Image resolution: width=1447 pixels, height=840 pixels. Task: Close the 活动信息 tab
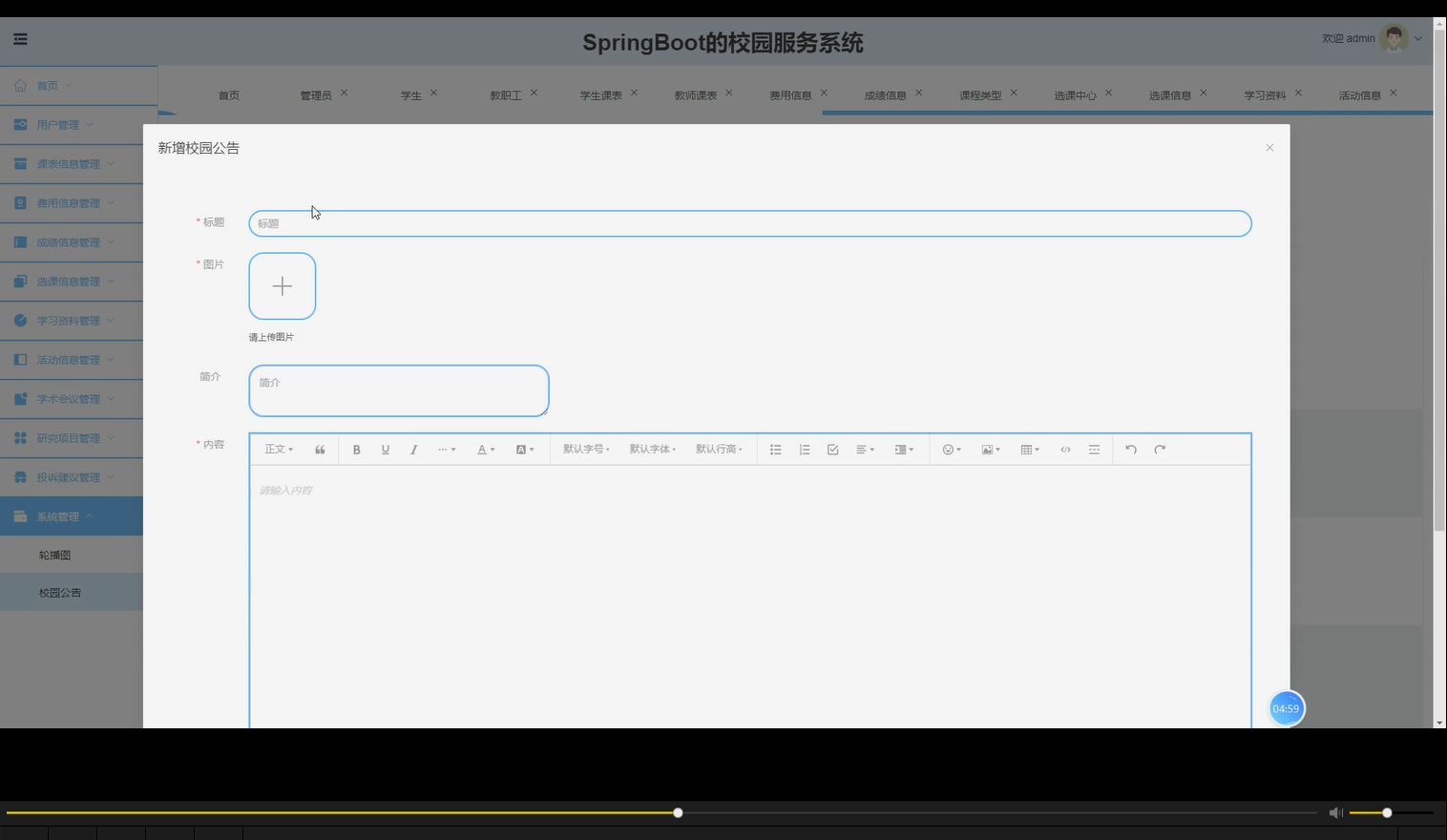tap(1394, 93)
